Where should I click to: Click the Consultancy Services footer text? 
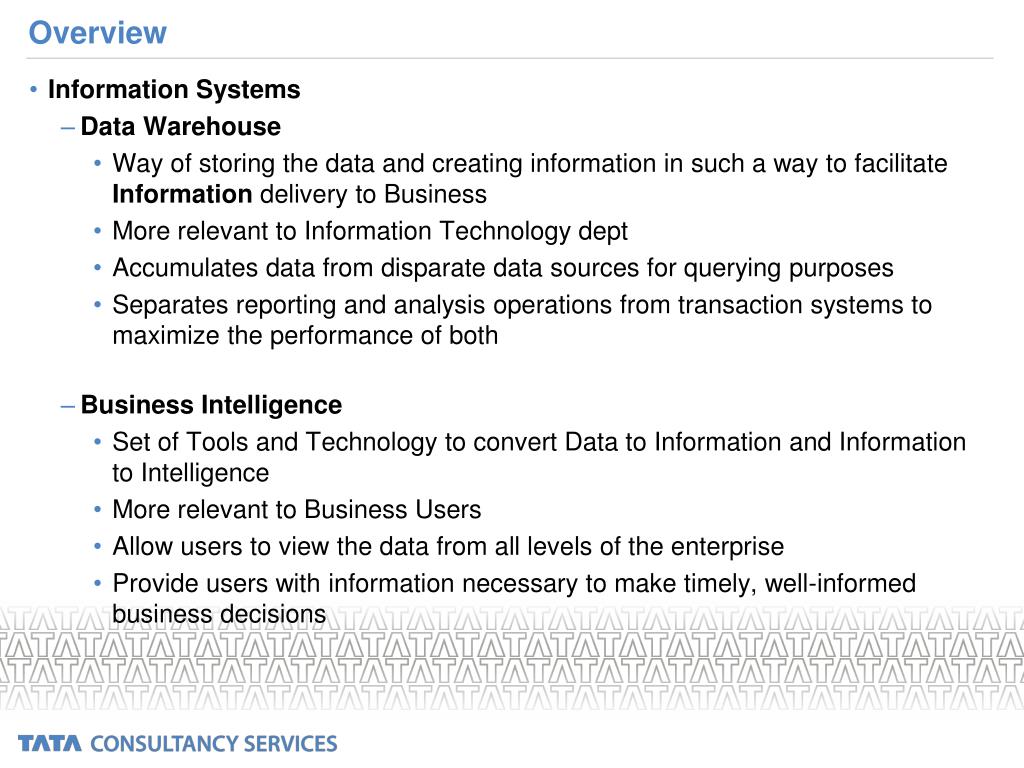click(214, 744)
